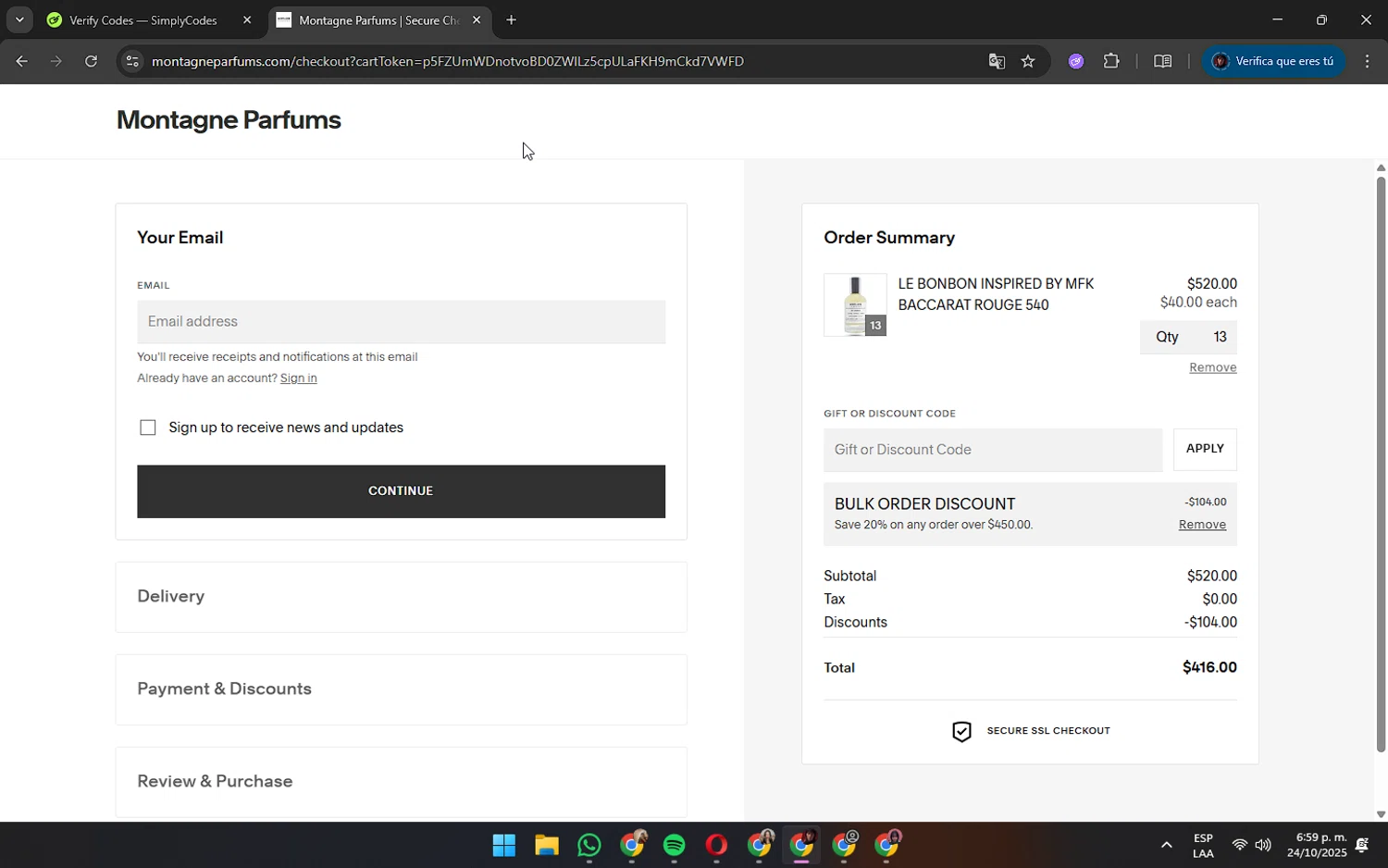View site information icon in address bar
Screen dimensions: 1388x868
(132, 61)
